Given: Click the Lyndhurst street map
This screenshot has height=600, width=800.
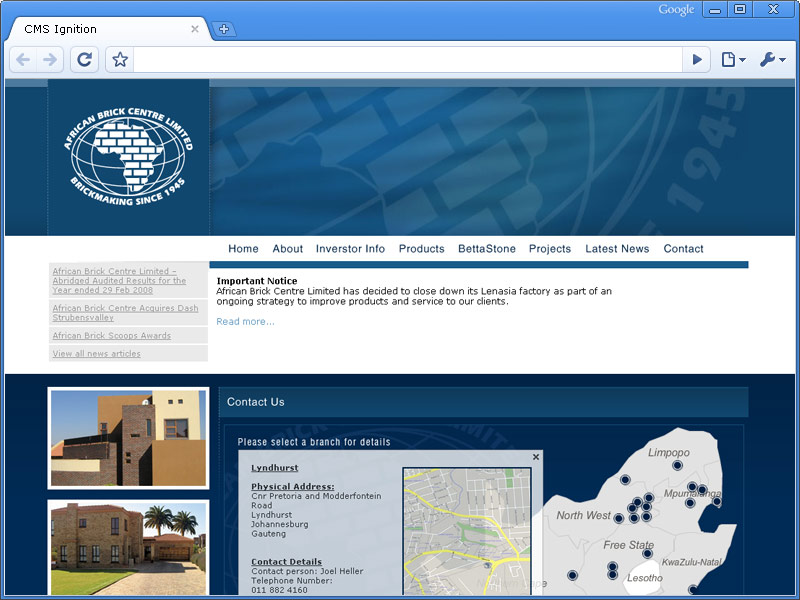Looking at the screenshot, I should [467, 531].
